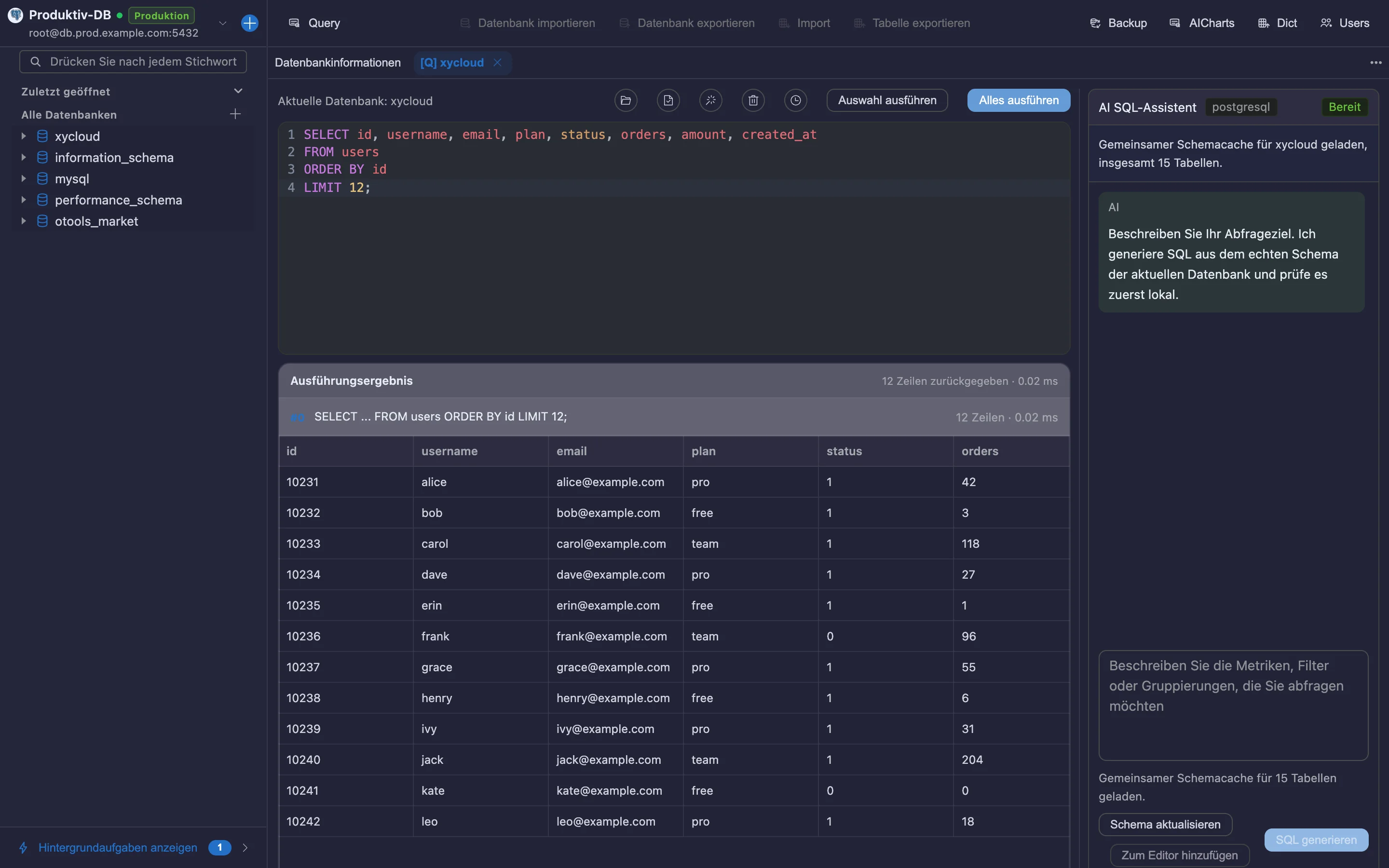Screen dimensions: 1389x868
Task: Collapse the Zuletzt geöffnet section
Action: point(238,91)
